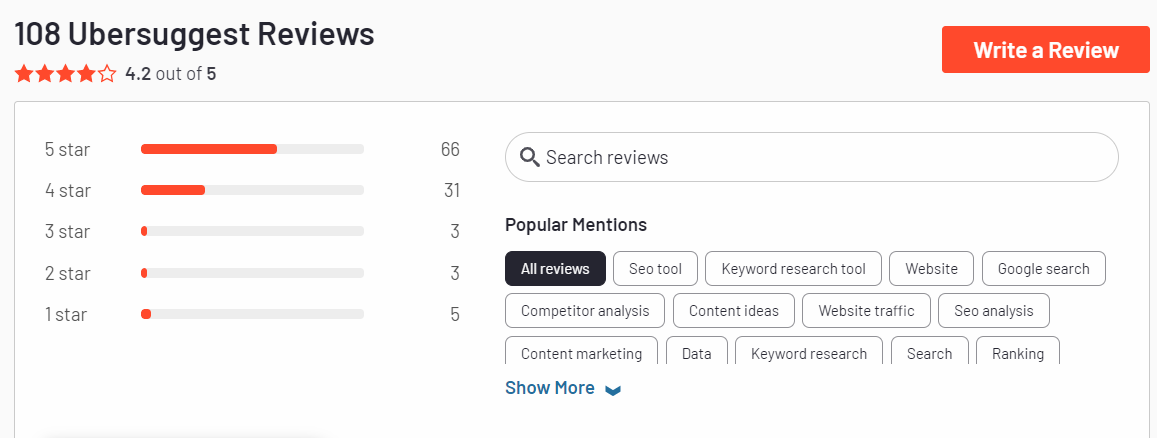This screenshot has width=1157, height=438.
Task: Click the star rating icons under title
Action: click(x=66, y=74)
